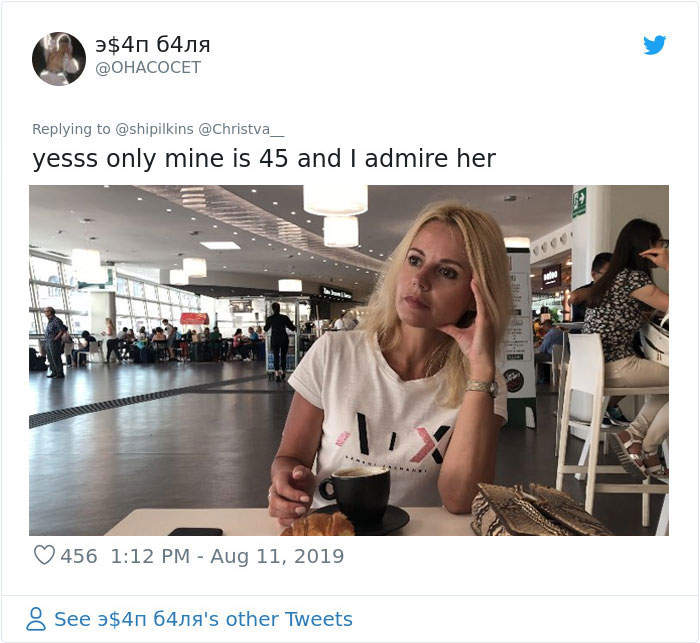Click the 1:12 PM - Aug 11, 2019 timestamp

tap(227, 556)
